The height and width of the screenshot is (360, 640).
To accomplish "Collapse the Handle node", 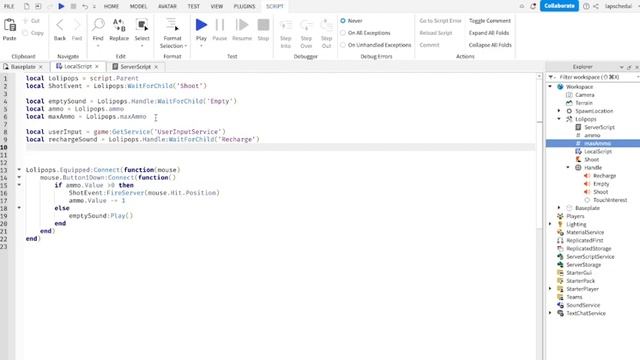I will pyautogui.click(x=568, y=167).
